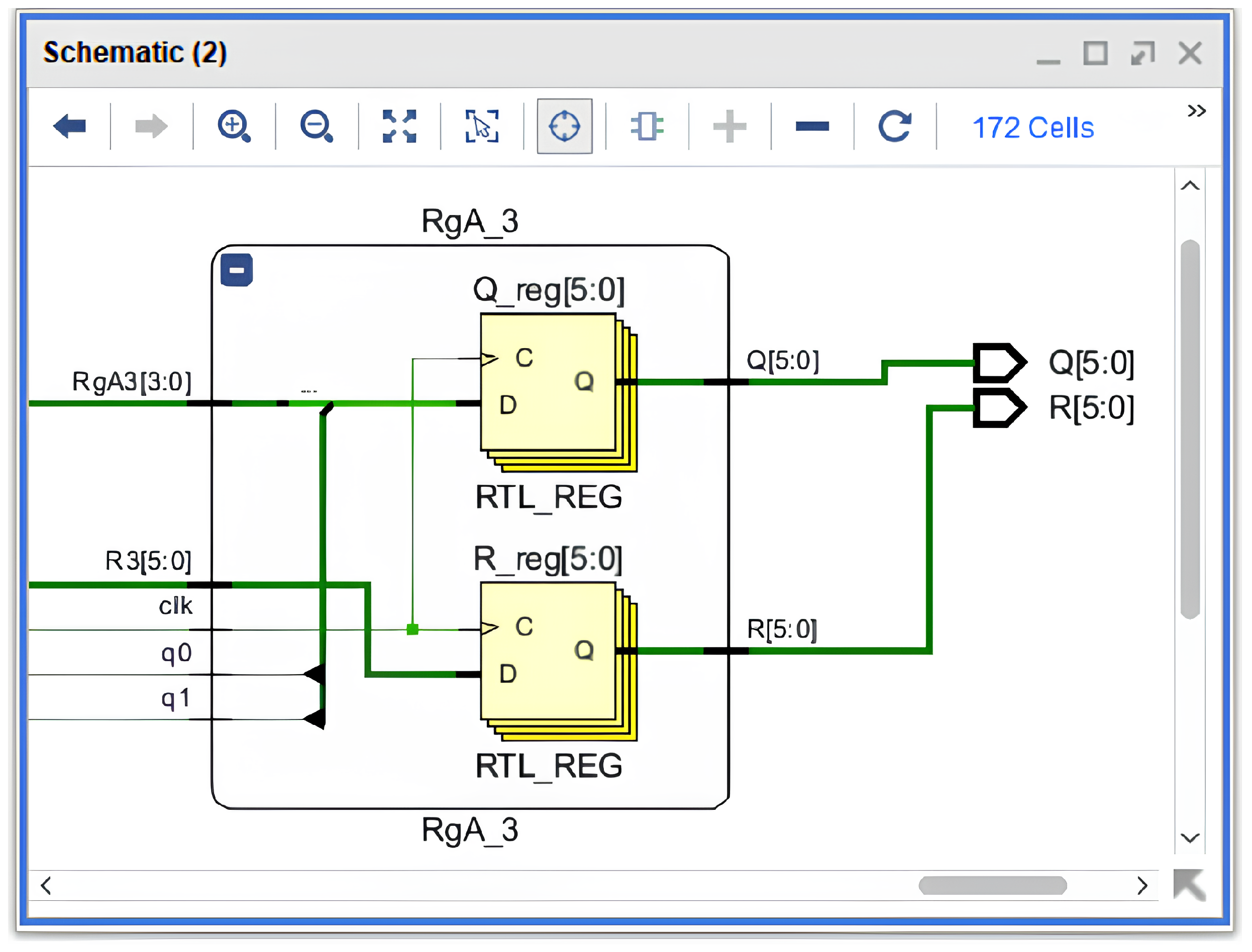Click the Zoom Out magnifier icon
The height and width of the screenshot is (952, 1252).
316,126
